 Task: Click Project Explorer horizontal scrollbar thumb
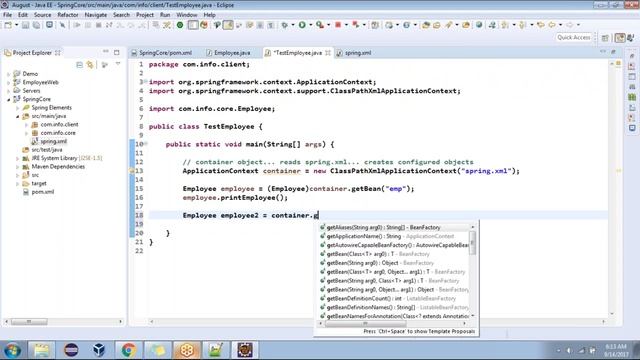coord(29,322)
